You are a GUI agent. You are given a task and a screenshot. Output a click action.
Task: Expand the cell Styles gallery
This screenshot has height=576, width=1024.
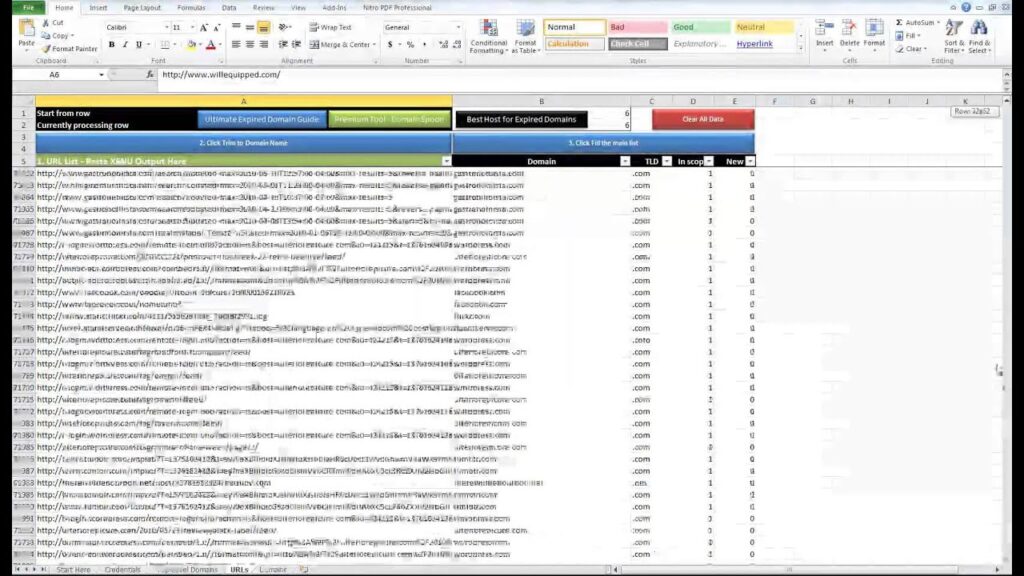tap(801, 48)
